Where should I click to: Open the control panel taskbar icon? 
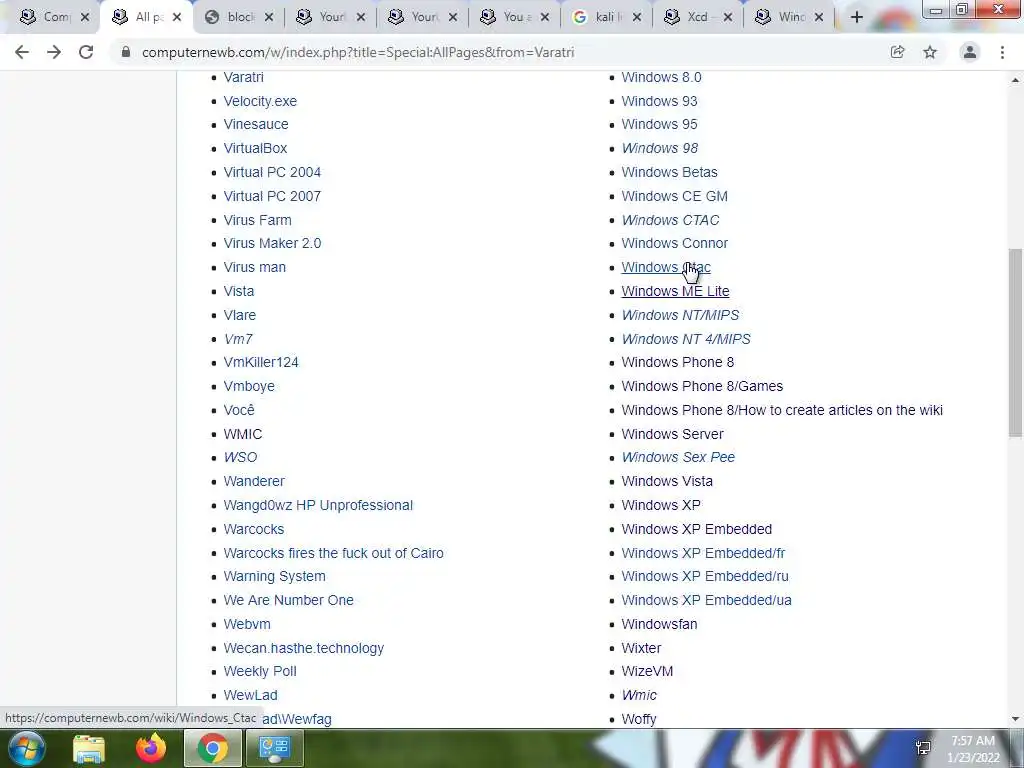tap(274, 748)
